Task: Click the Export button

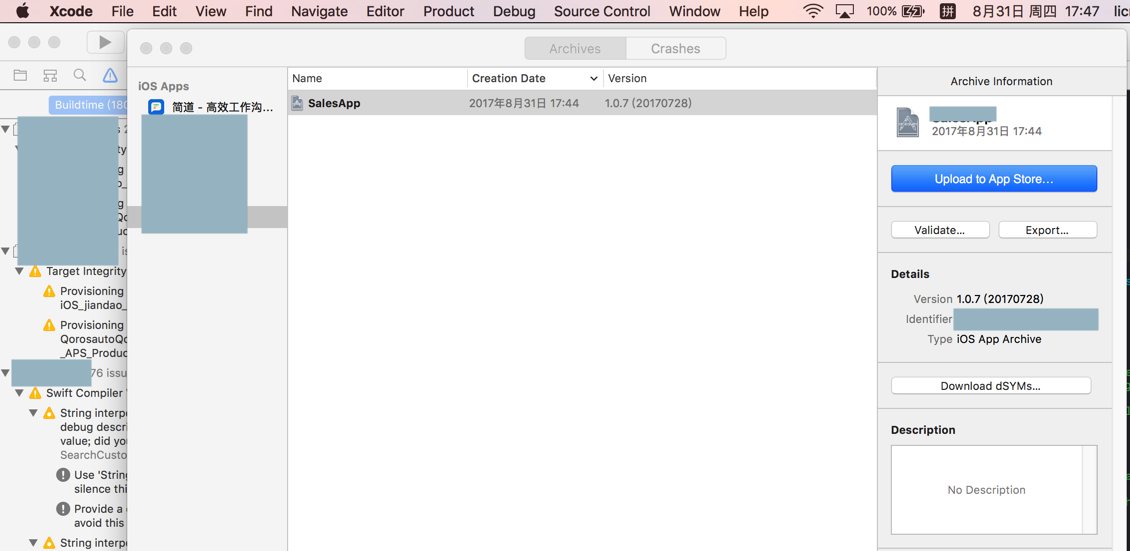Action: (1047, 230)
